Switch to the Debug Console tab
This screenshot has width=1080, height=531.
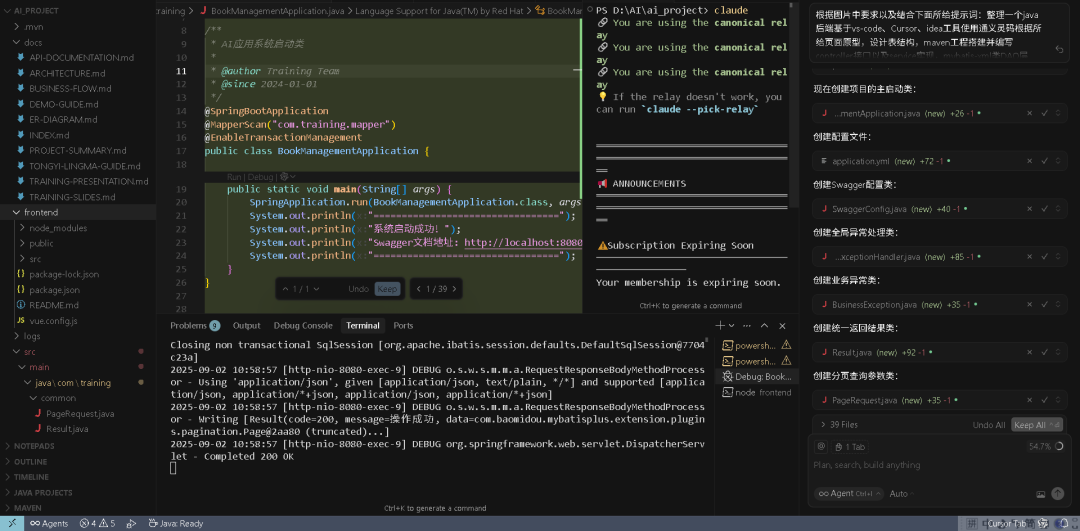click(303, 326)
